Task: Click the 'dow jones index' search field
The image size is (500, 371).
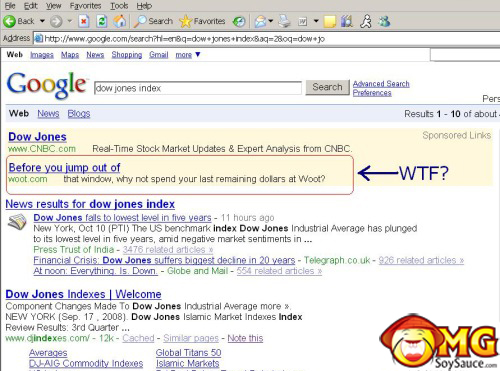Action: click(x=198, y=88)
